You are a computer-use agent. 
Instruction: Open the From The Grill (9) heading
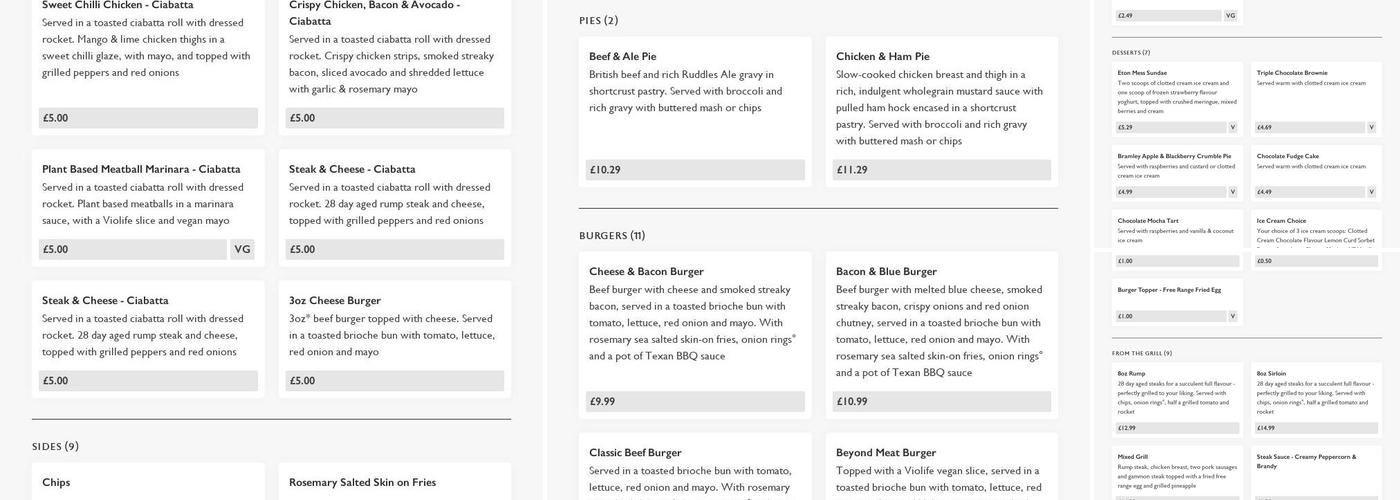1142,353
